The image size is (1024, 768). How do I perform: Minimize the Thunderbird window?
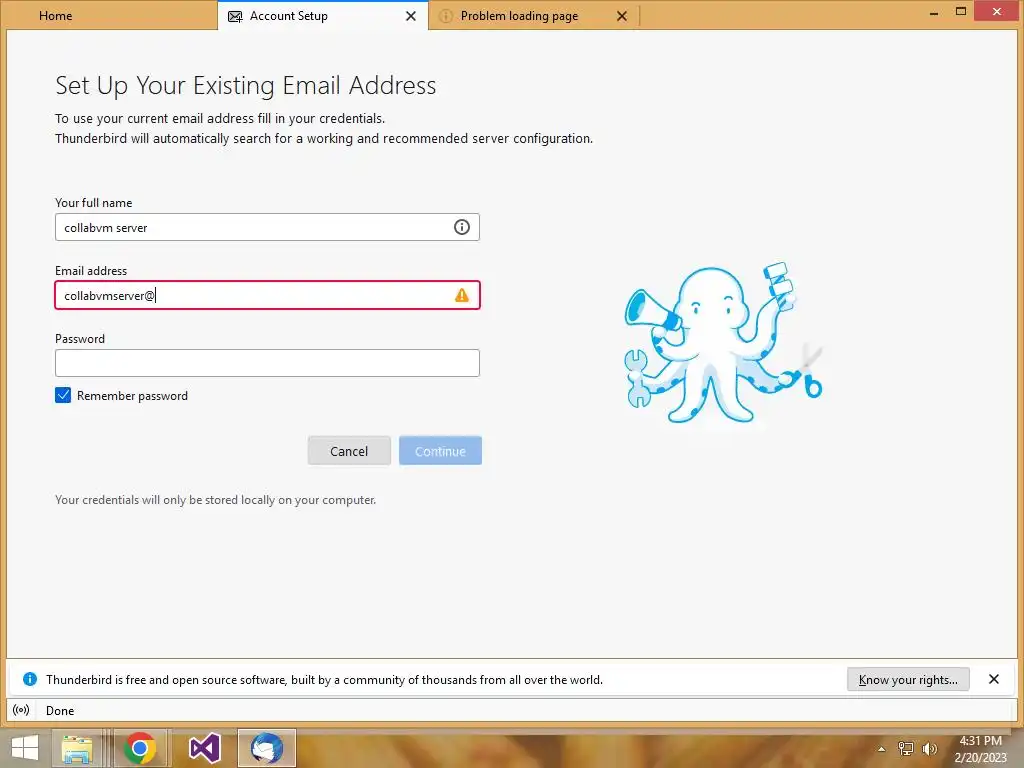934,12
